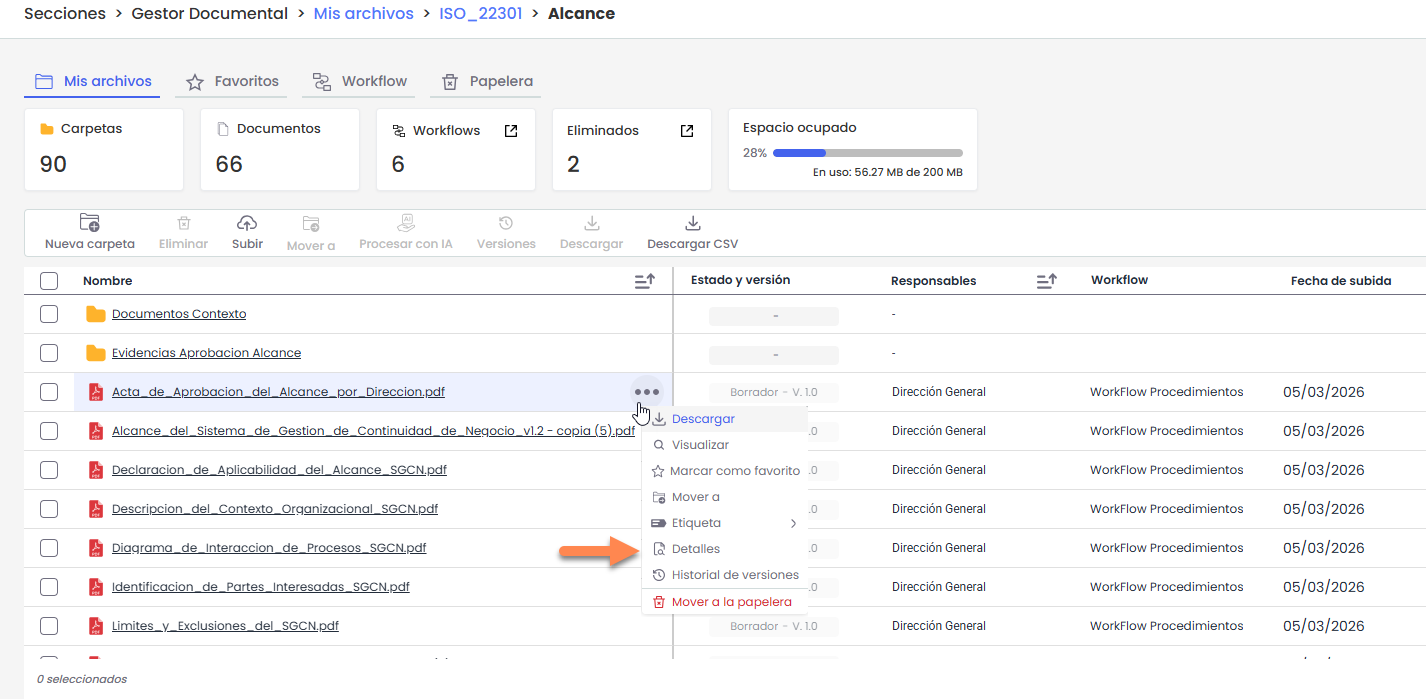Click the Descargar CSV icon

[692, 223]
